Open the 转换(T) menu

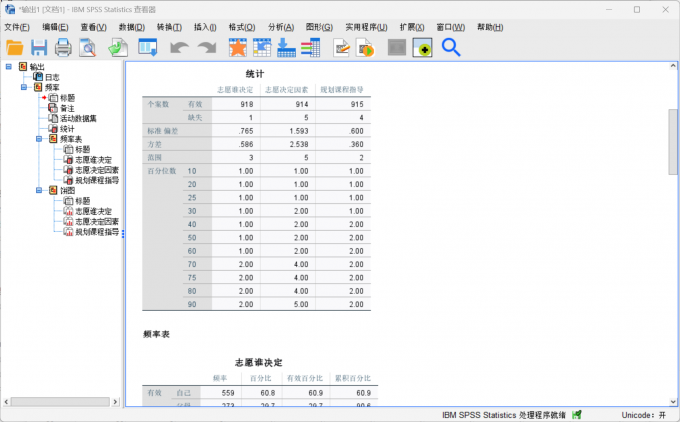[x=169, y=27]
